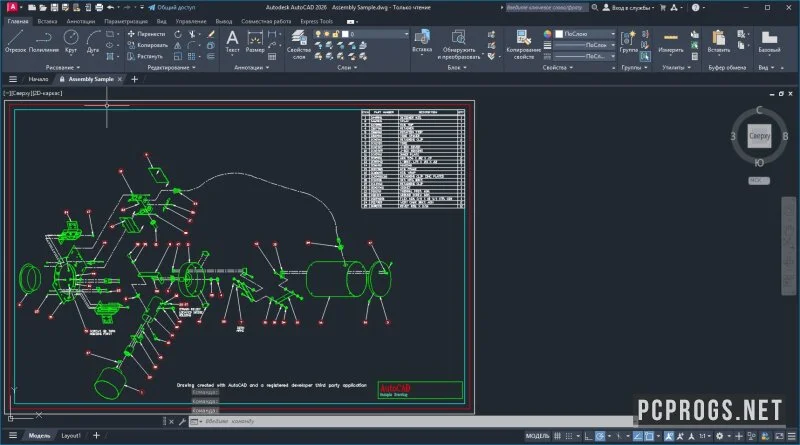
Task: Toggle layer on/off lightbulb icon
Action: pos(318,34)
